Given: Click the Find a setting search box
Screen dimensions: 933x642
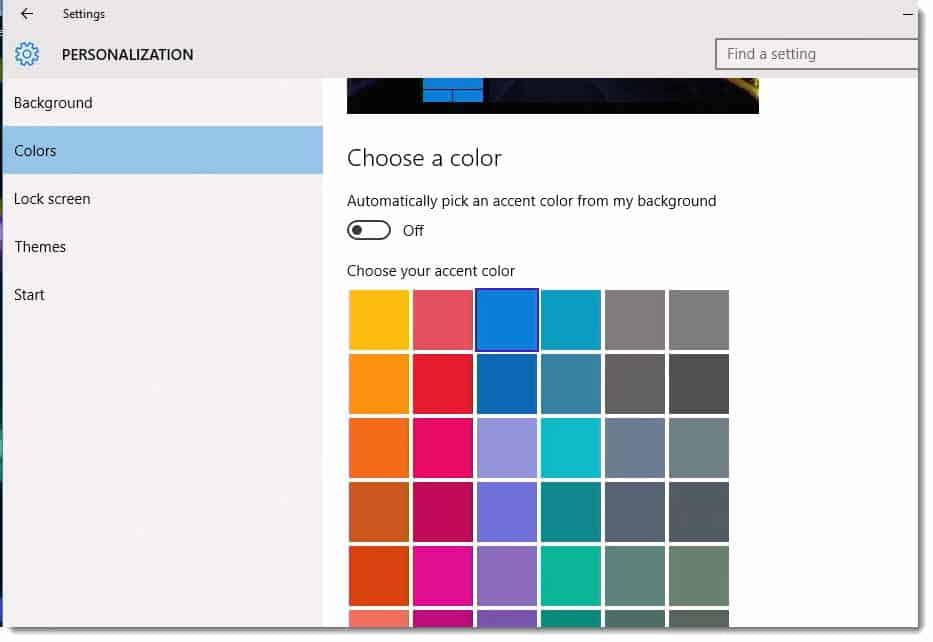Looking at the screenshot, I should (816, 54).
